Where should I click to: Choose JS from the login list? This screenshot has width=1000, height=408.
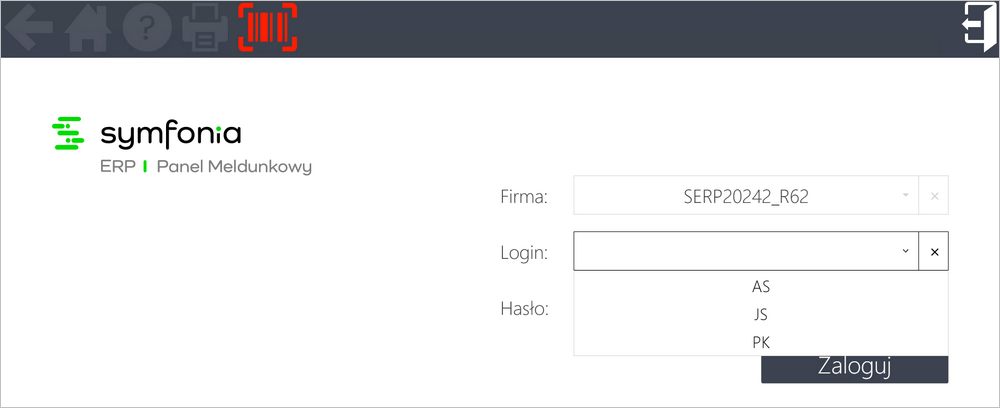point(761,315)
